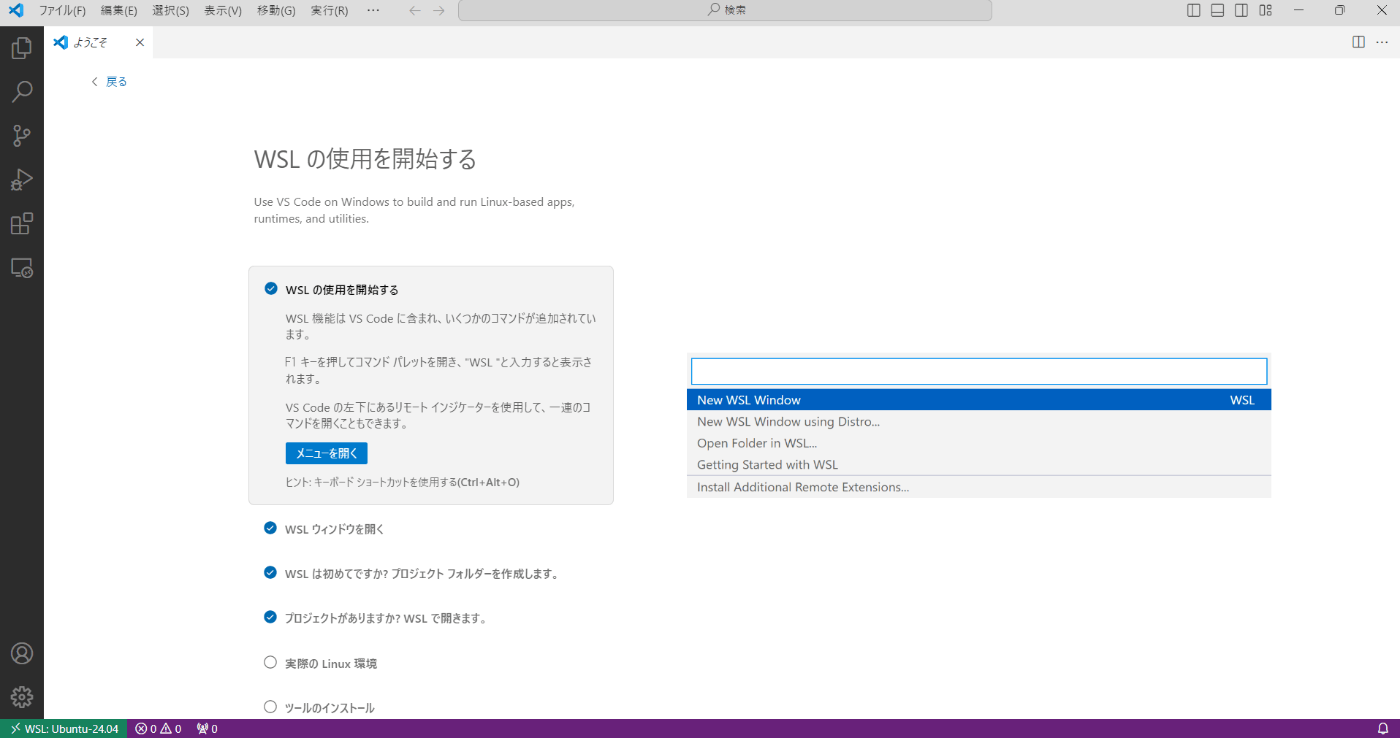Screen dimensions: 1400x738
Task: Toggle the bottom panel layout icon
Action: 1218,10
